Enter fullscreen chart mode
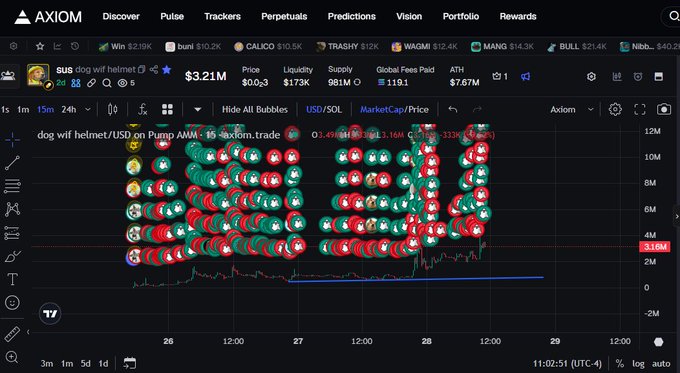The image size is (680, 373). point(640,110)
